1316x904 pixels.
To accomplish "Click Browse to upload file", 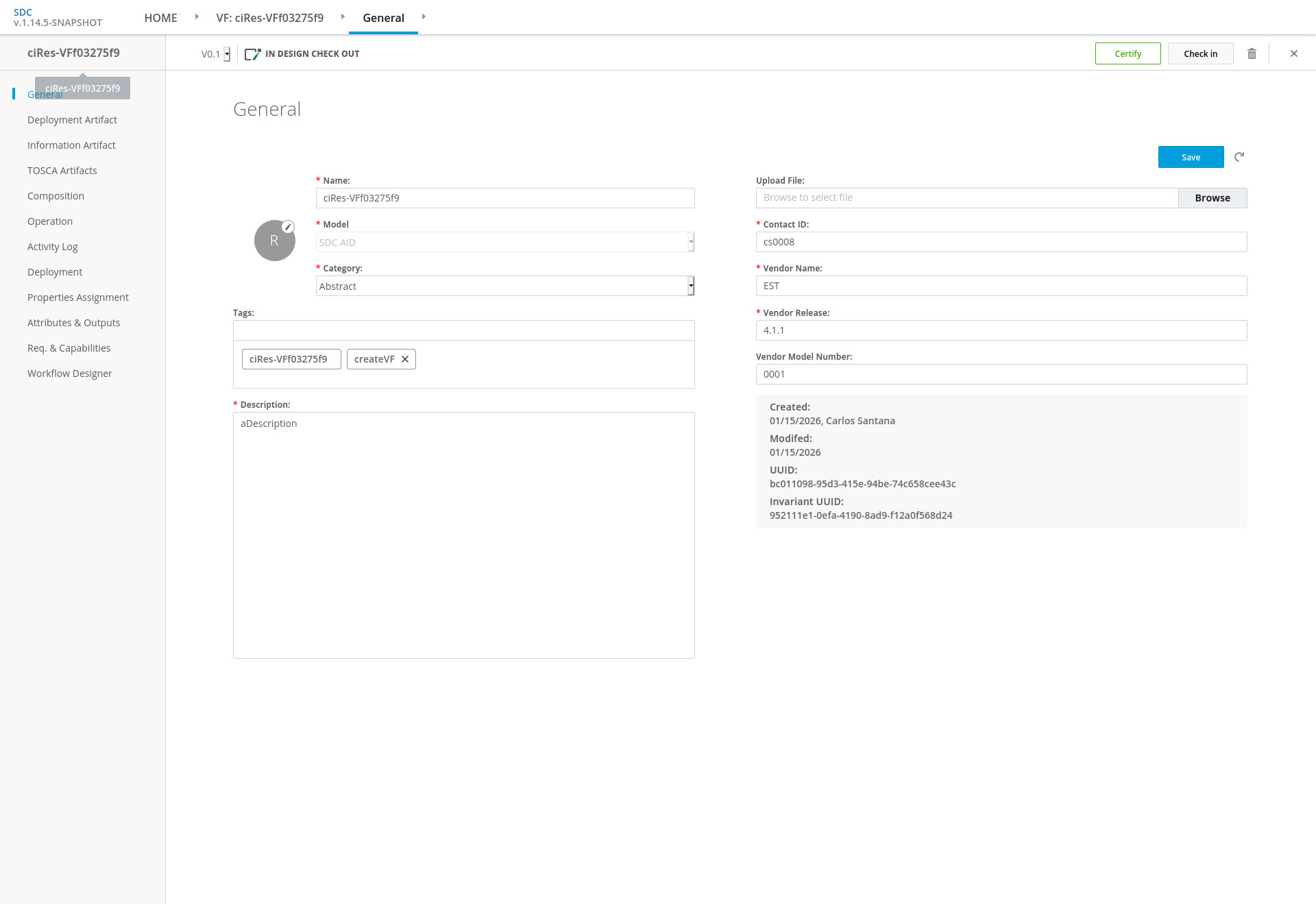I will (x=1212, y=198).
